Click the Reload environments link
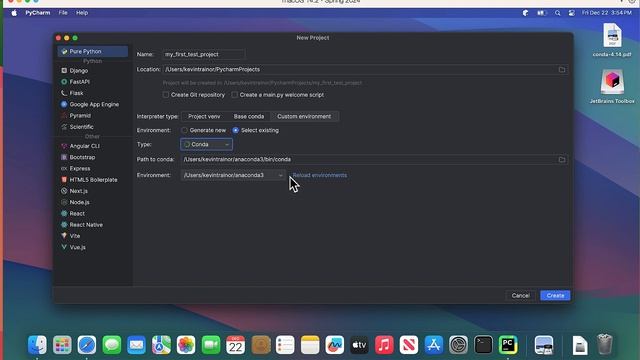The image size is (640, 360). tap(320, 175)
